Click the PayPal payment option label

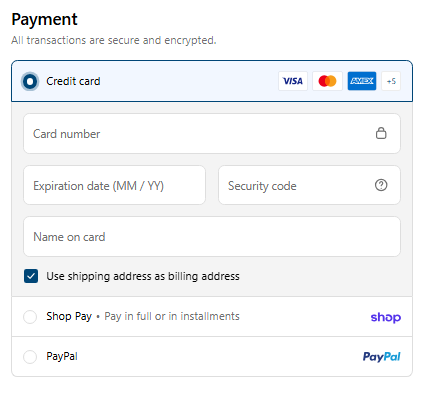click(x=62, y=356)
